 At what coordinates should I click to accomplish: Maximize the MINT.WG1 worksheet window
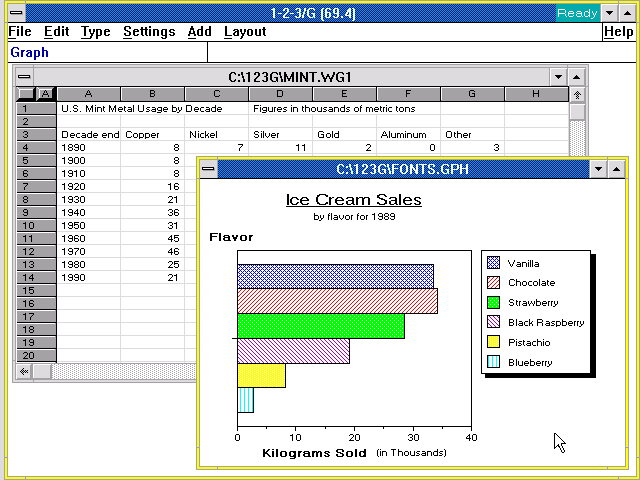pos(576,77)
